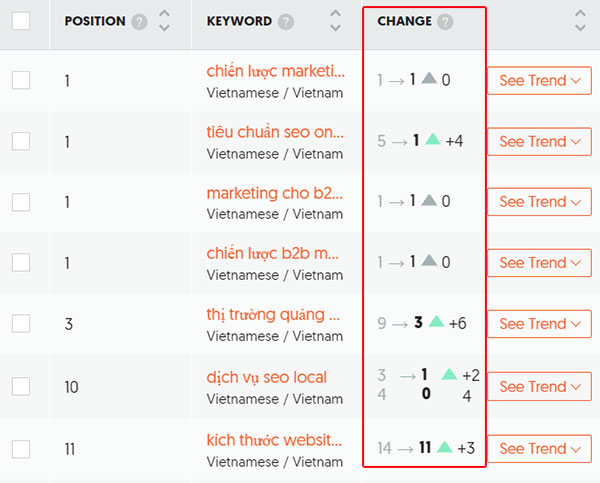Expand See Trend for 'tiêu chuẩn seo on...' row
The height and width of the screenshot is (483, 600).
(x=540, y=142)
